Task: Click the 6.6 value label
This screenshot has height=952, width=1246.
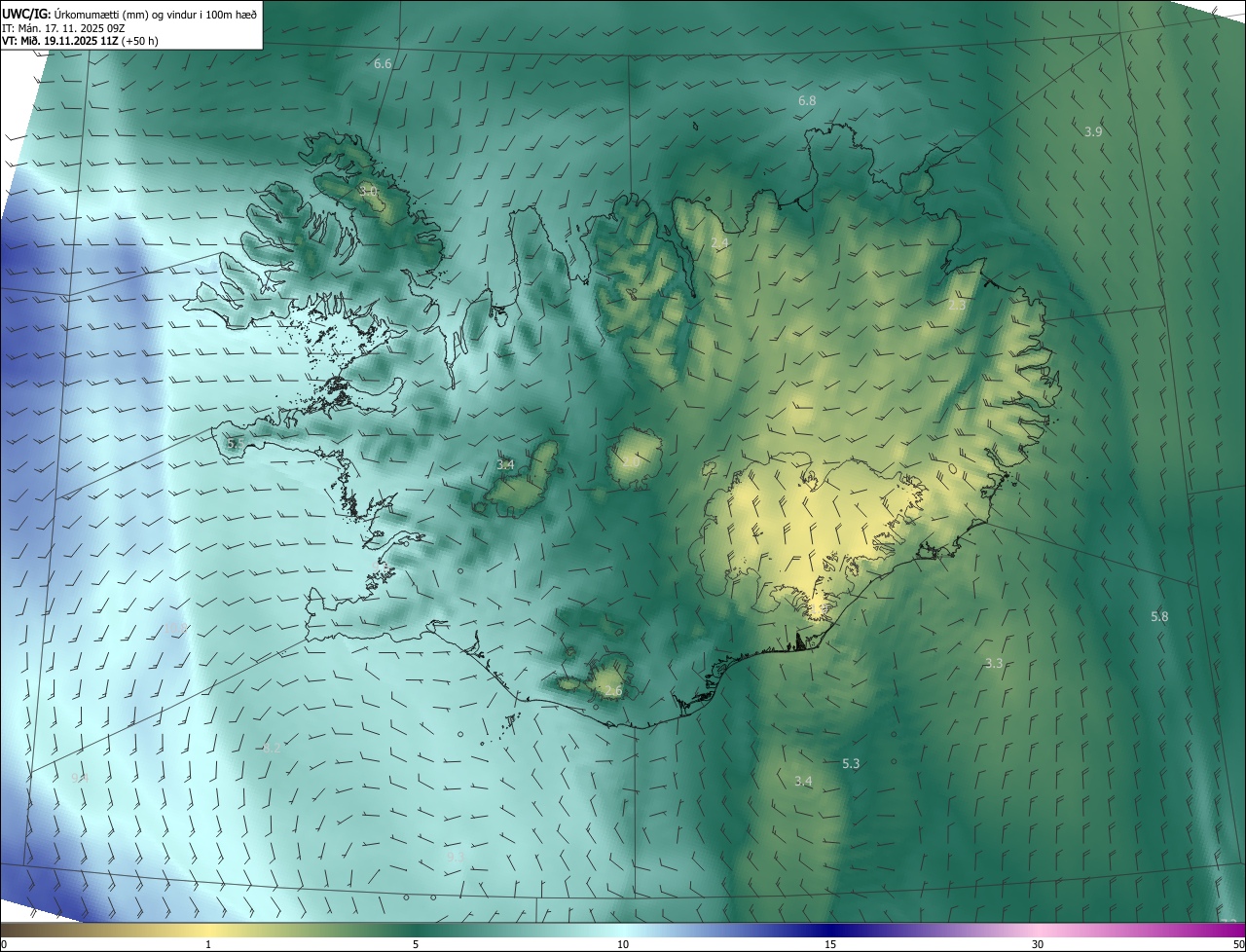Action: [383, 64]
